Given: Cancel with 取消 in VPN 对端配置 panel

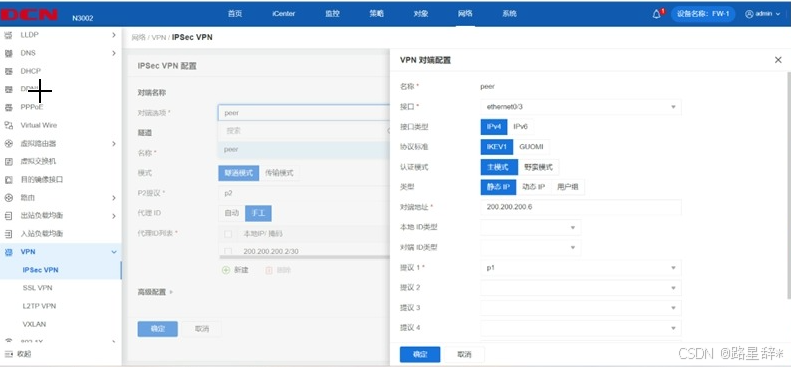Looking at the screenshot, I should click(464, 354).
